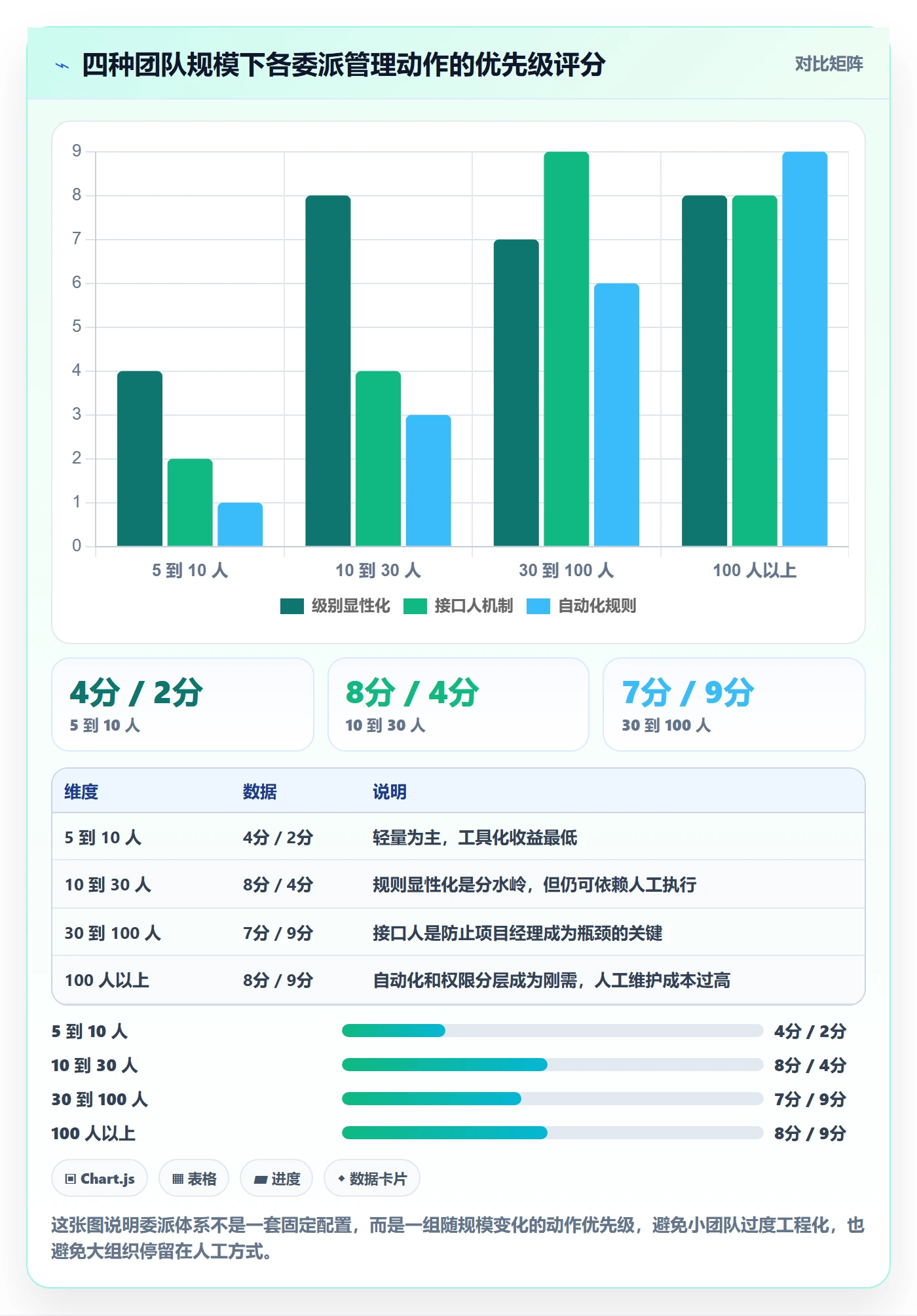
Task: Select the 进度 tag chip
Action: coord(276,1179)
